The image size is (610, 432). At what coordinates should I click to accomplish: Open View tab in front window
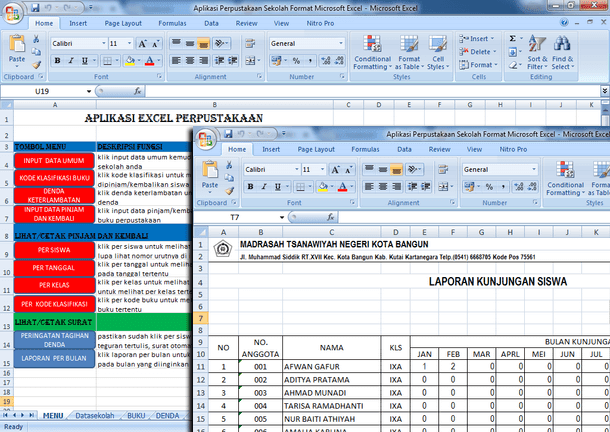(x=474, y=149)
